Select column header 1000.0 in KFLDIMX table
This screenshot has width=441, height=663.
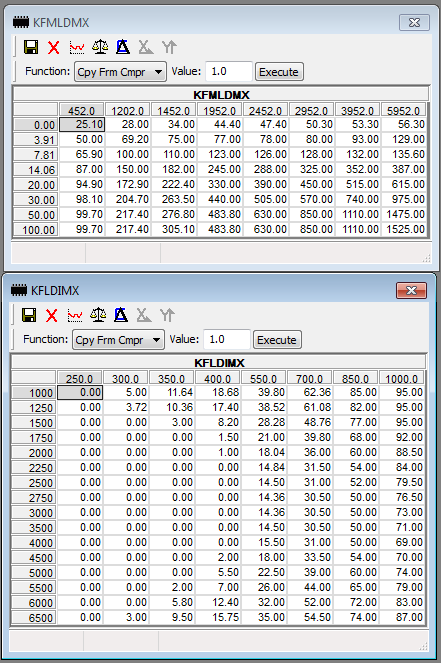[x=402, y=378]
